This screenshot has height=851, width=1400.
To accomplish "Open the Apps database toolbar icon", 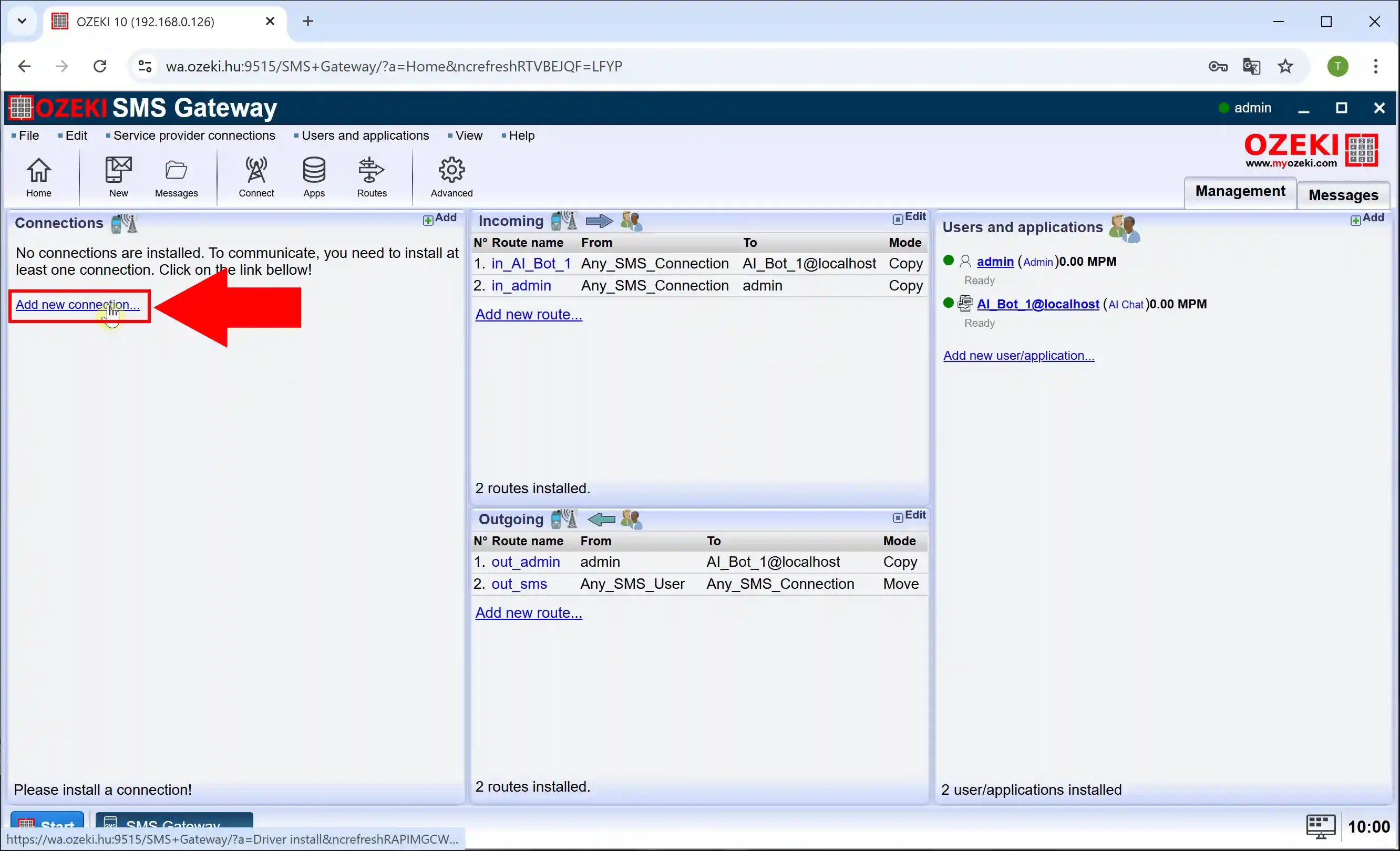I will [x=314, y=177].
